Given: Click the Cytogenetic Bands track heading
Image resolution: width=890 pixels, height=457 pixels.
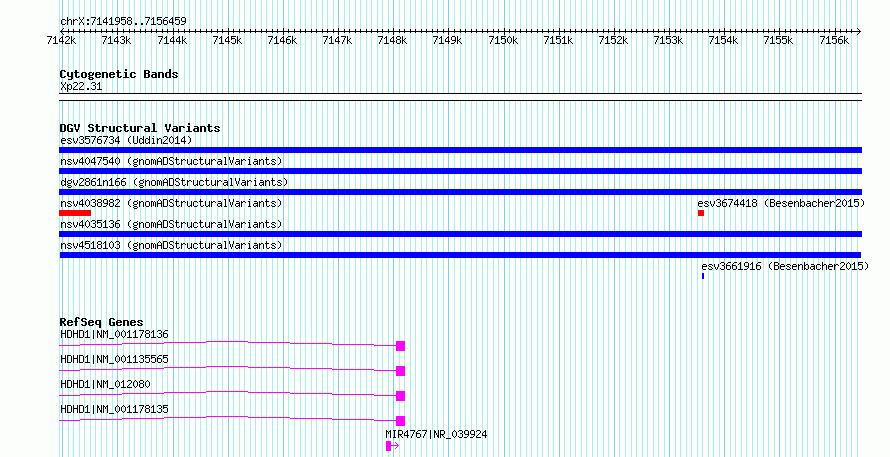Looking at the screenshot, I should [x=119, y=74].
